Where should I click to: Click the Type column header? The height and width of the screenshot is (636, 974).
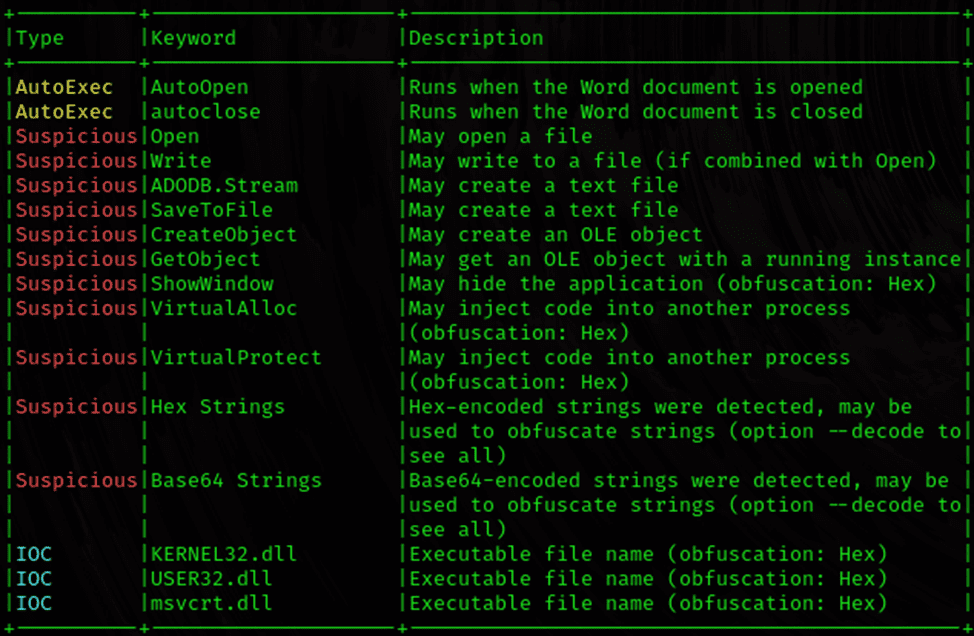coord(40,38)
